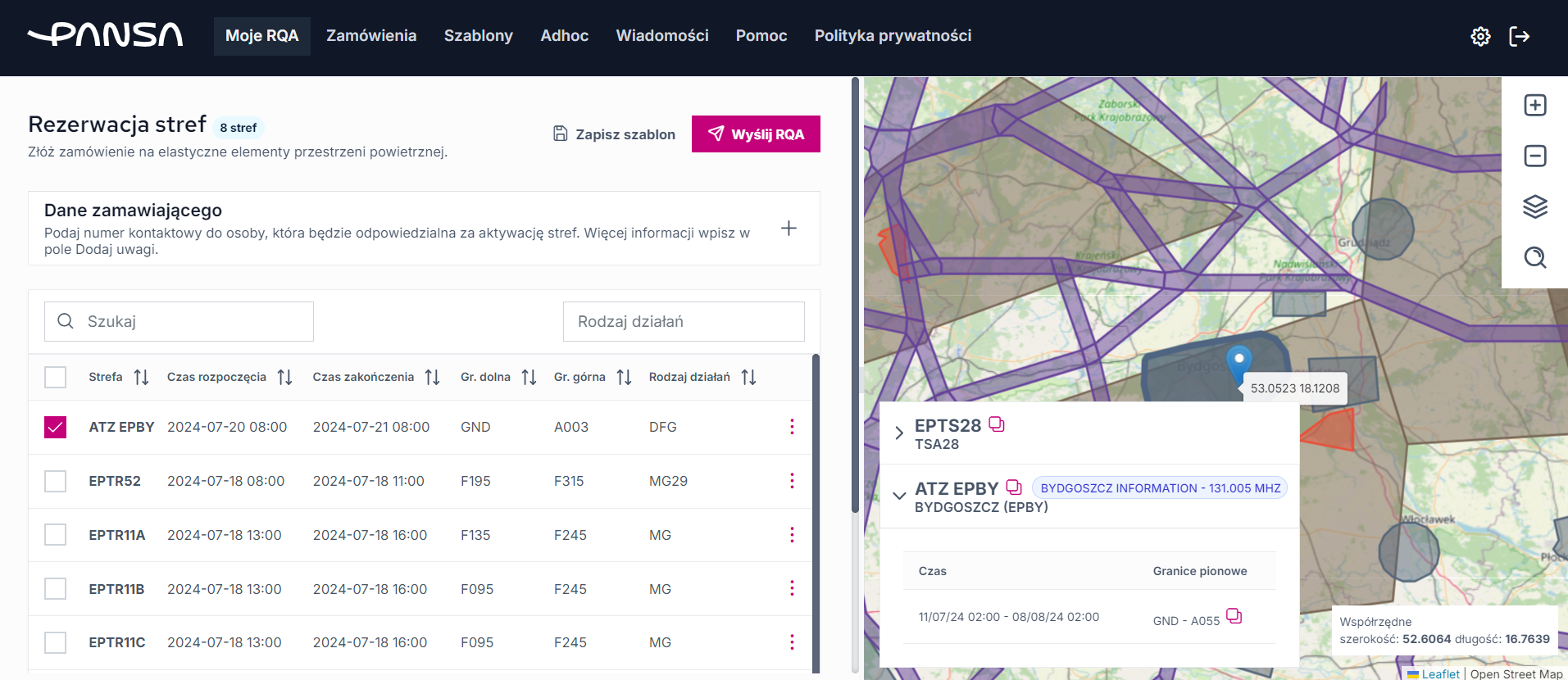Toggle the select-all header checkbox
1568x680 pixels.
pos(56,377)
